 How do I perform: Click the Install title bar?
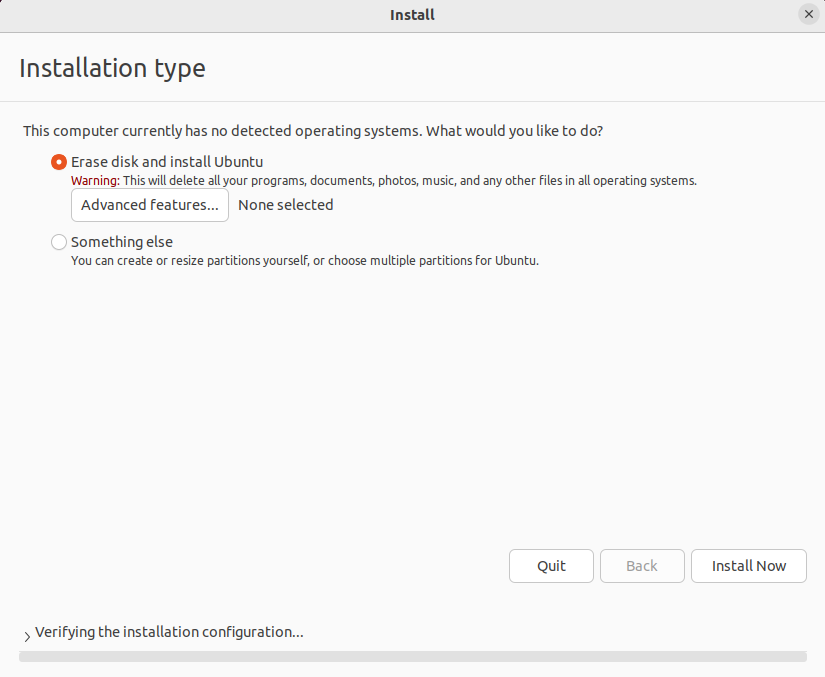click(412, 15)
